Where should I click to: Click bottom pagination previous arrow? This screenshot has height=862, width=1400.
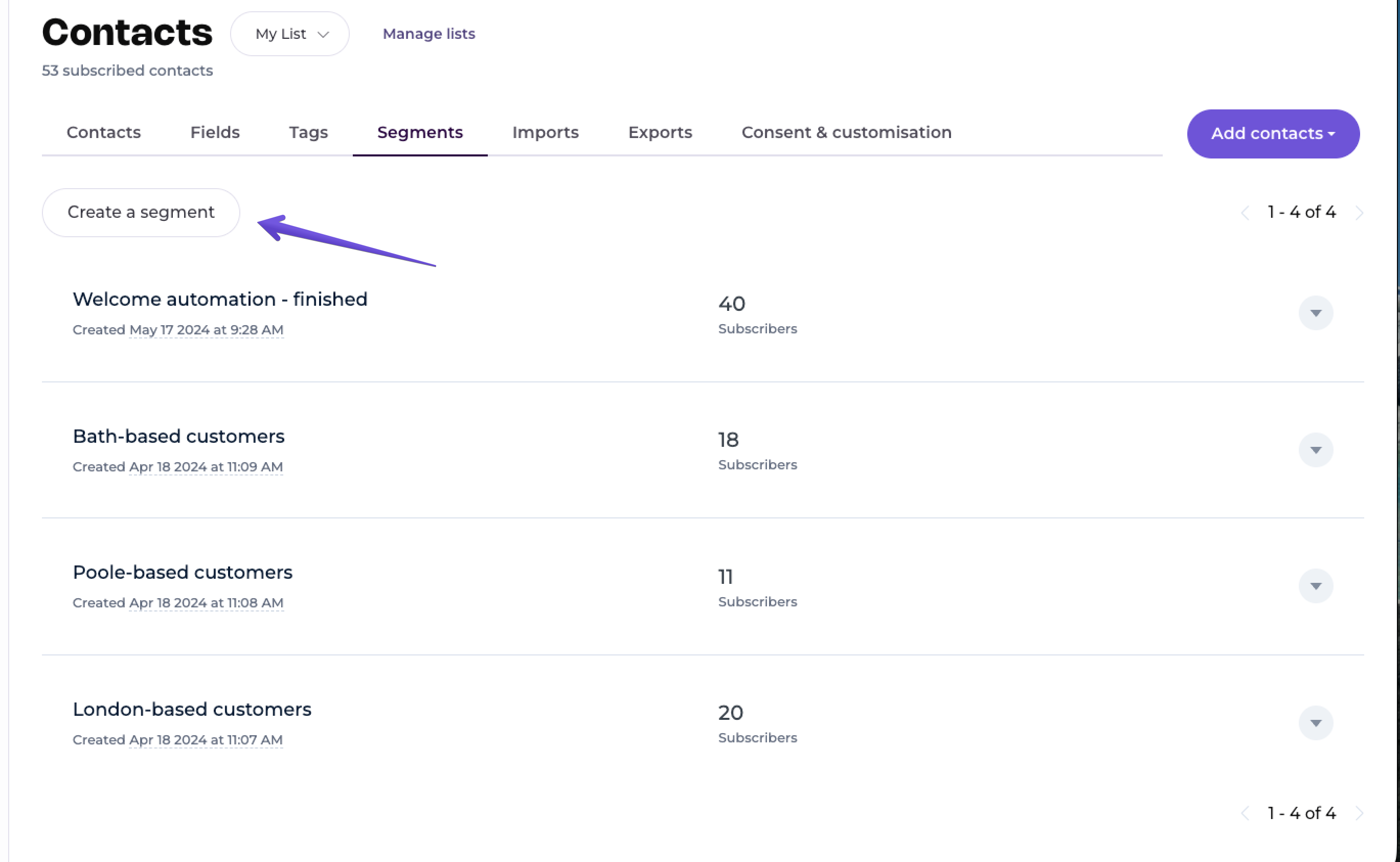(1245, 813)
